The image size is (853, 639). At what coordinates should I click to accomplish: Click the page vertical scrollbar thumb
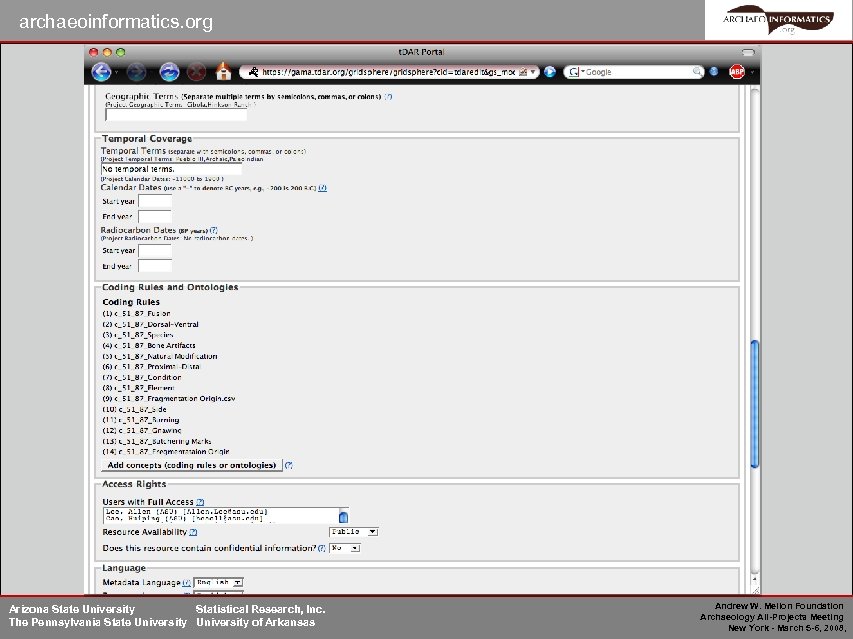tap(755, 404)
